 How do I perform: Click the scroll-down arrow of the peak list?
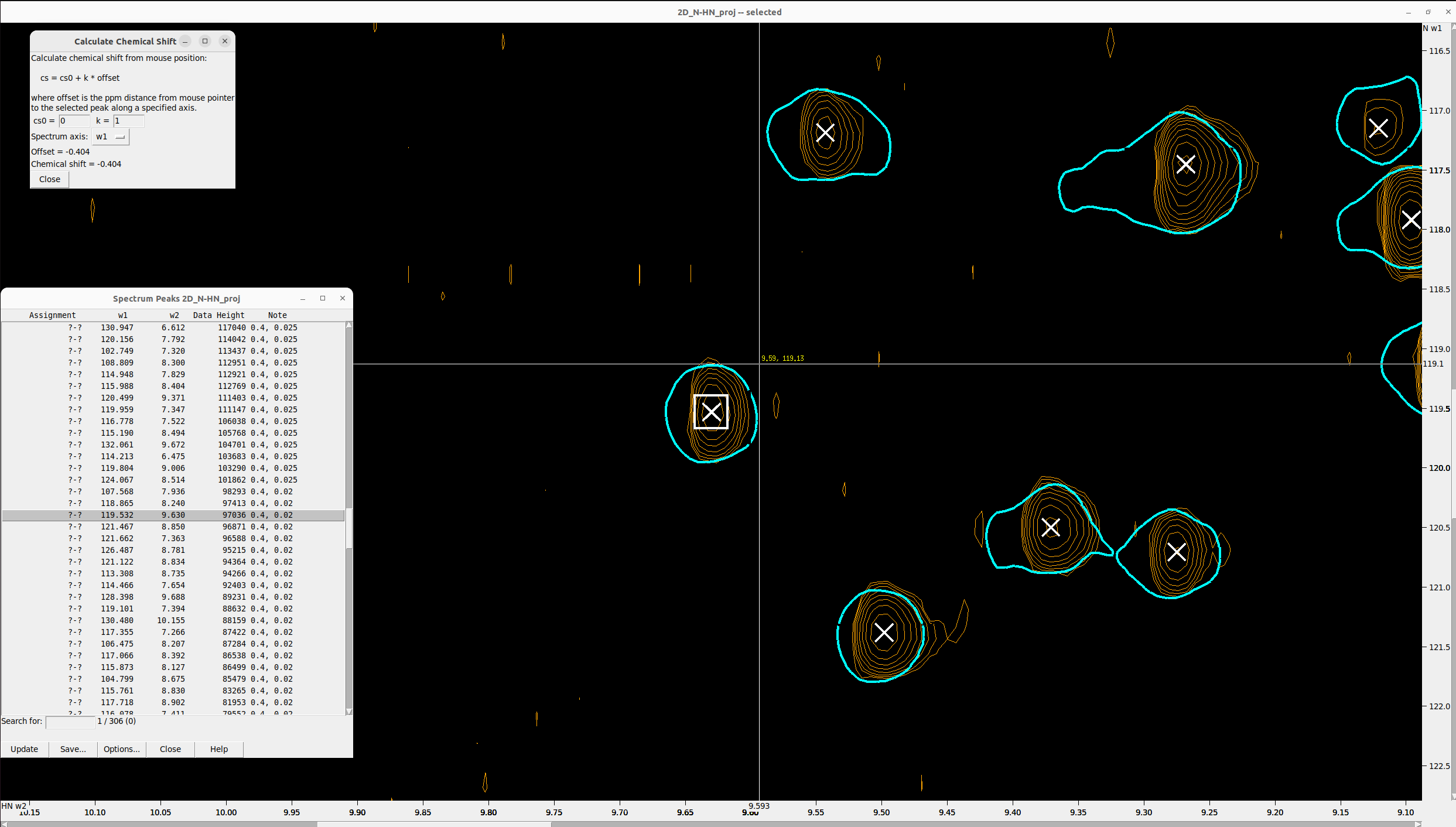coord(349,712)
